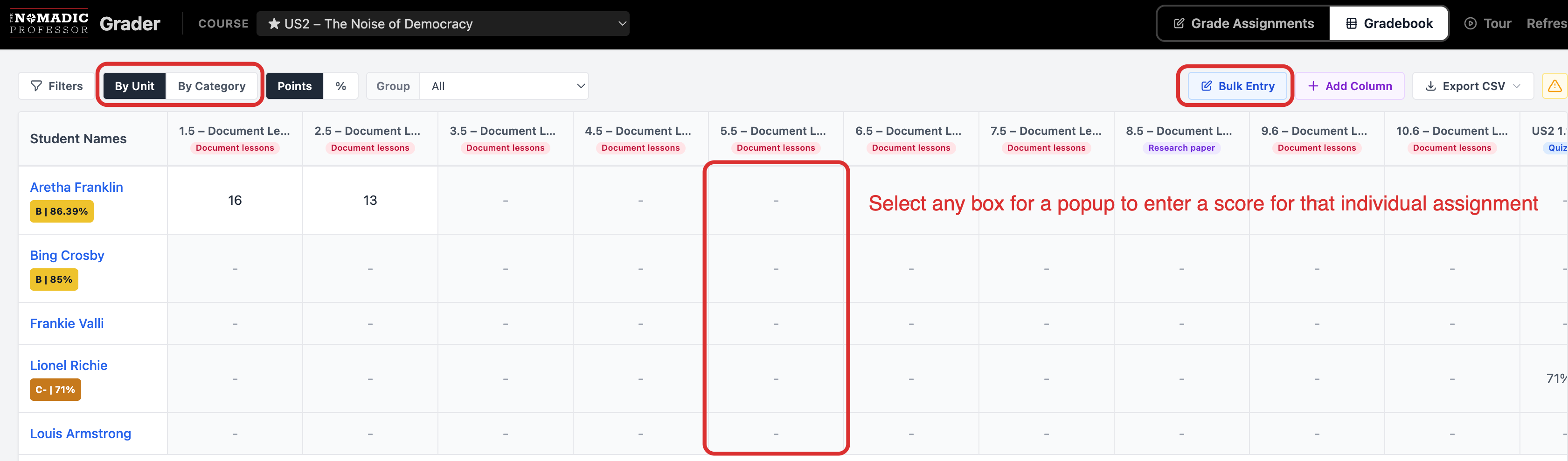Click the 1.5 – Document Le... column header

pos(235,139)
